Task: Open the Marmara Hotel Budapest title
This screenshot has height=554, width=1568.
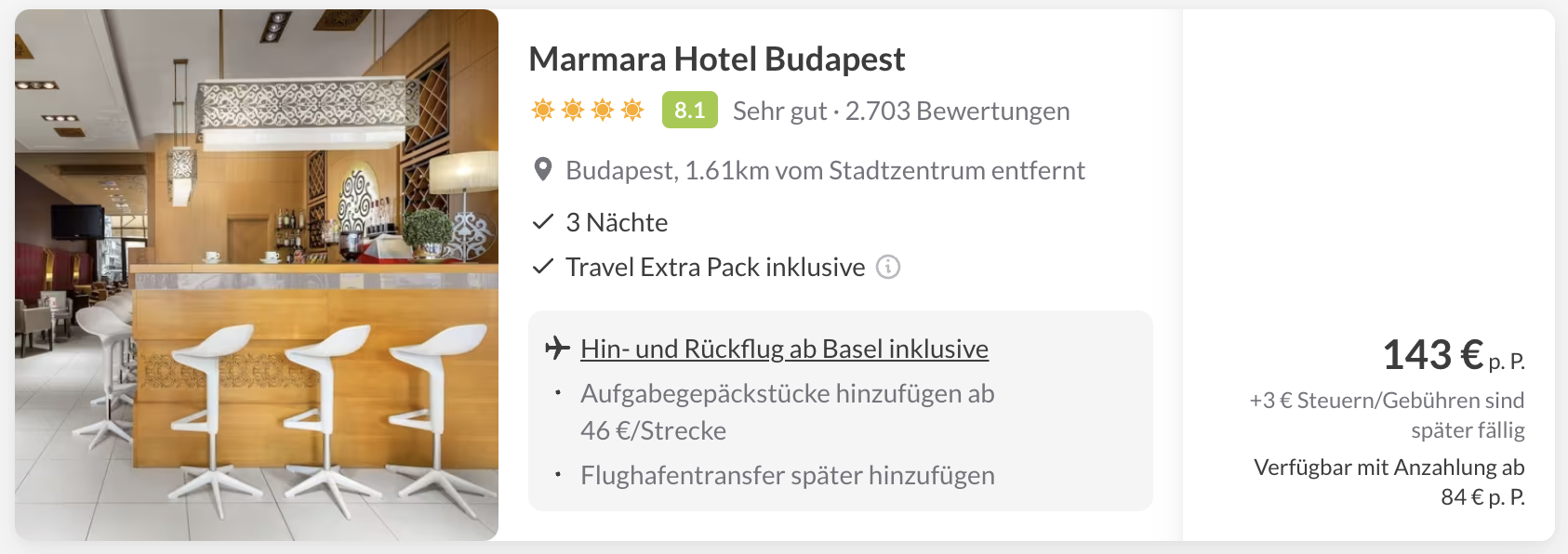Action: point(716,59)
